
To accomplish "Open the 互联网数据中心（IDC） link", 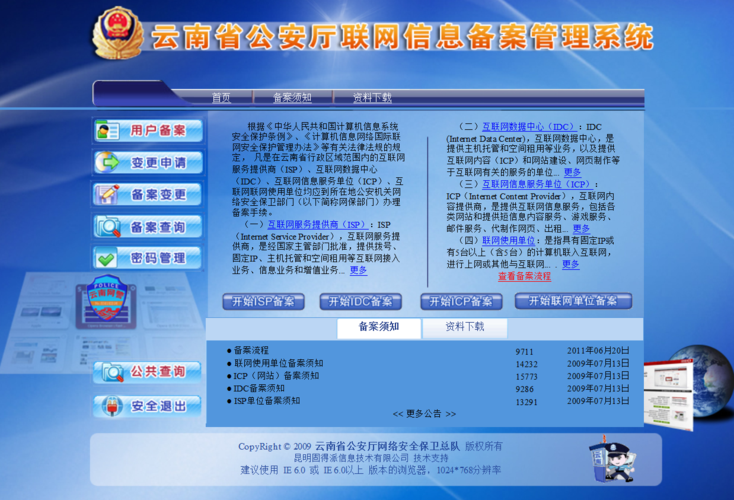I will click(x=528, y=127).
